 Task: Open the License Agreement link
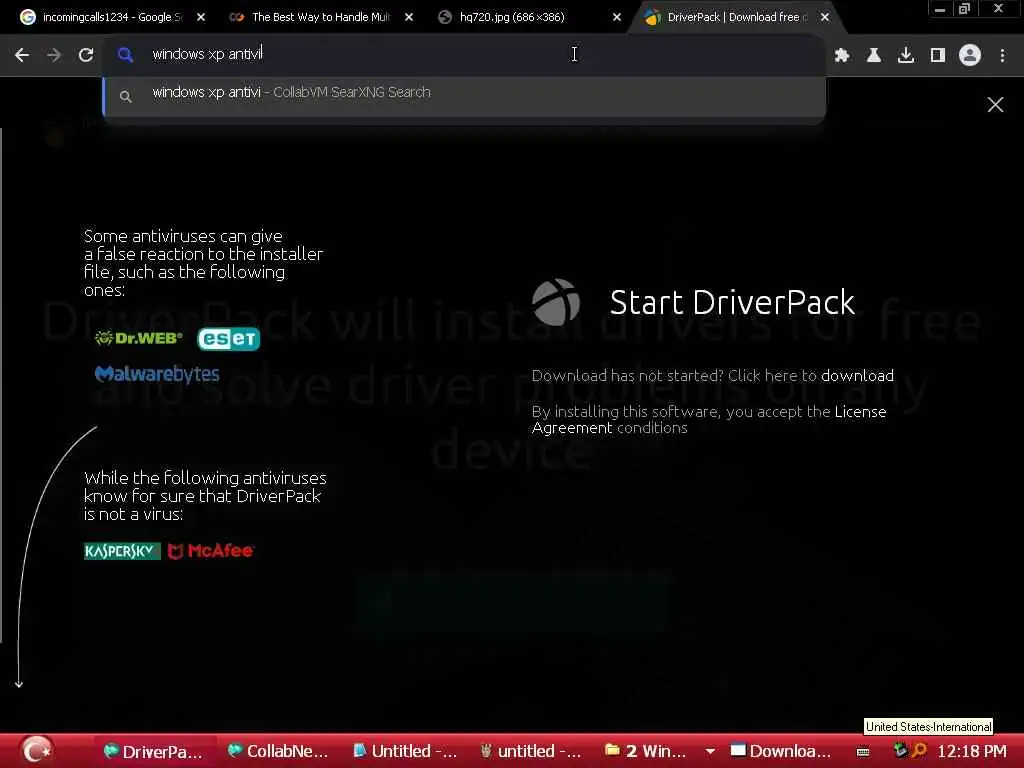(709, 420)
